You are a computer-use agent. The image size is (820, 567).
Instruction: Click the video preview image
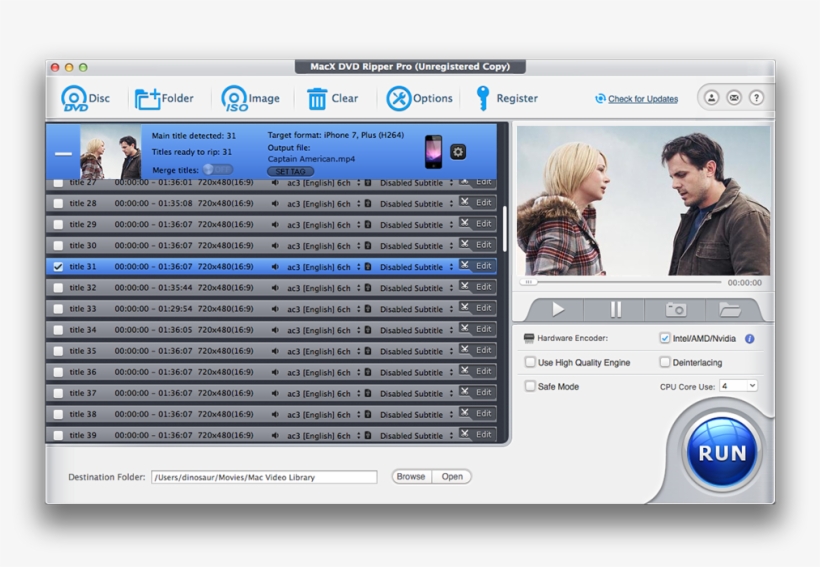click(x=643, y=200)
